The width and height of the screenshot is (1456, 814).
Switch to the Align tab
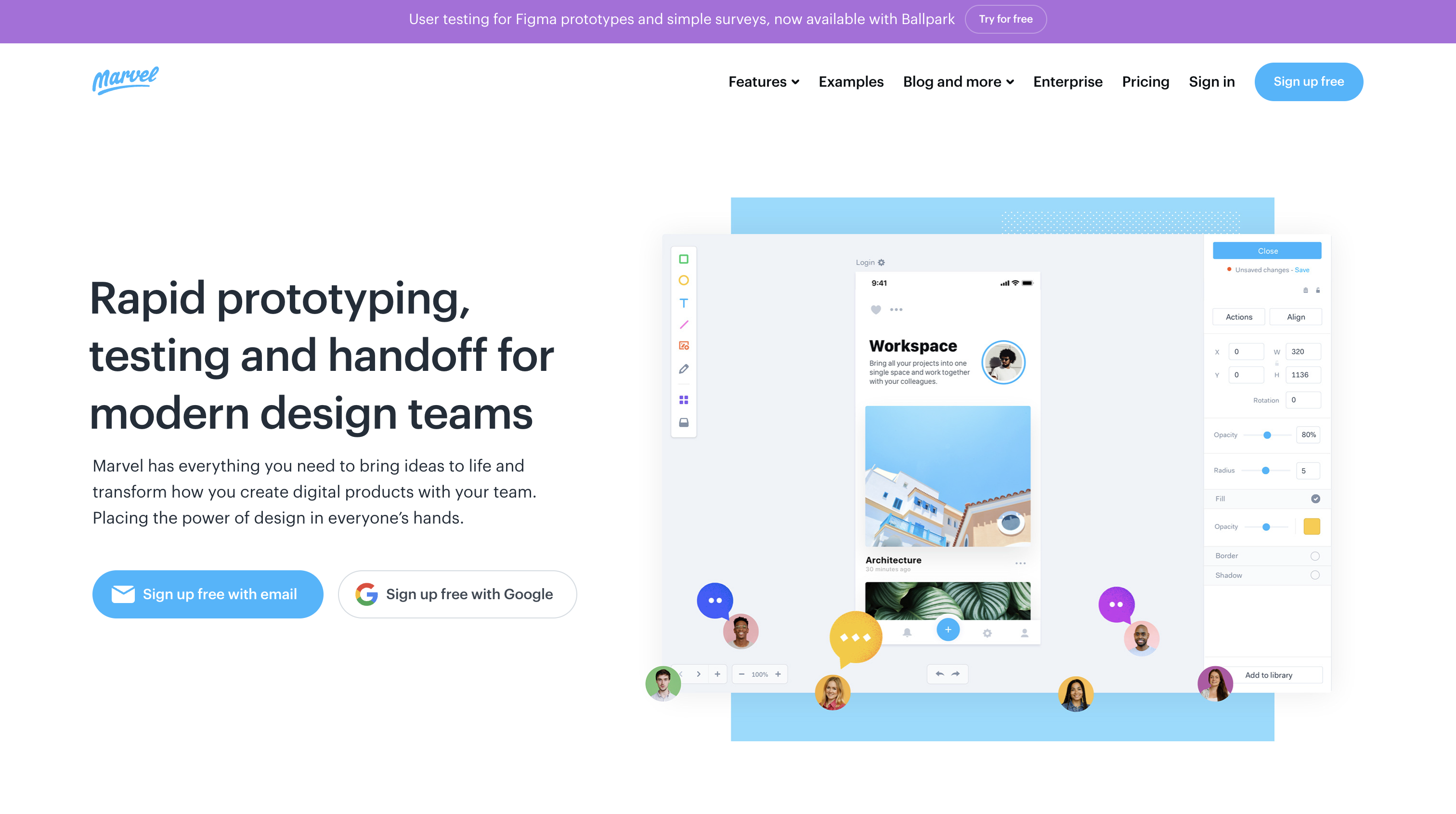(x=1296, y=317)
